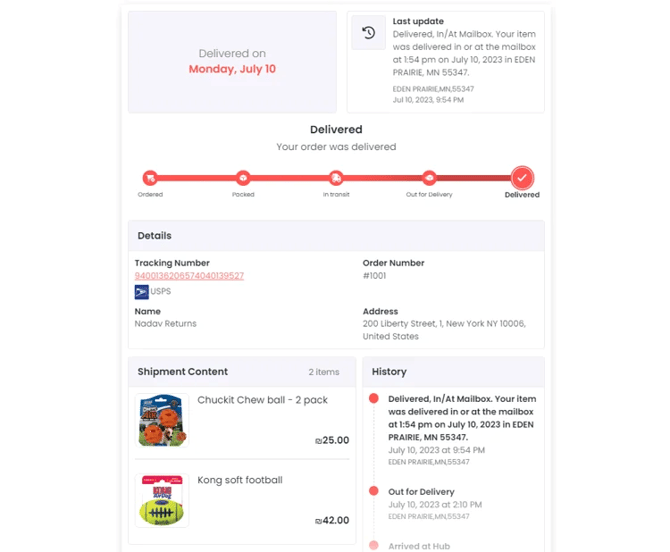Click the Ordered step cart icon
670x552 pixels.
coord(150,178)
